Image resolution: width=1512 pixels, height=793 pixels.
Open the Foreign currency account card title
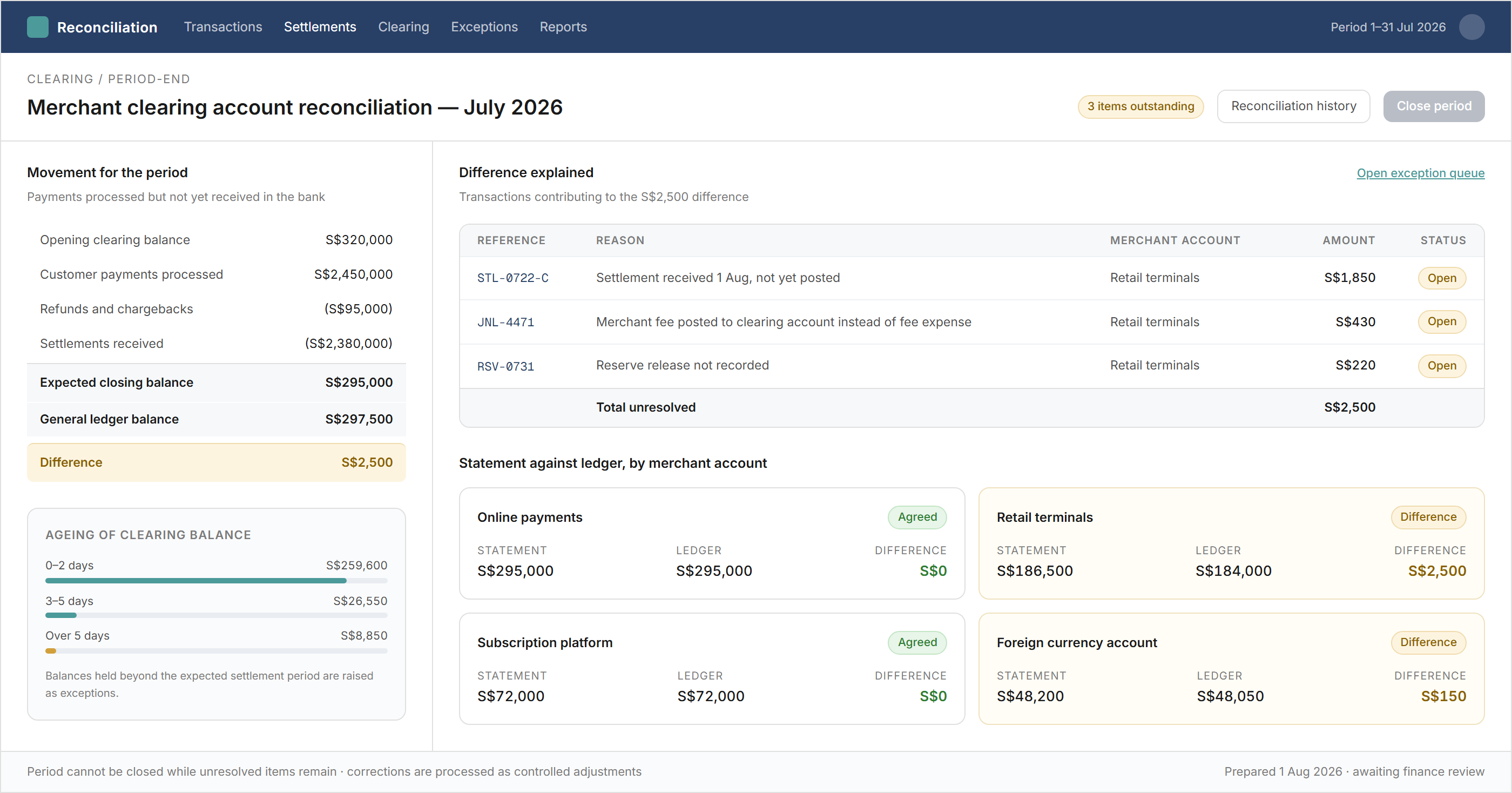click(1076, 642)
